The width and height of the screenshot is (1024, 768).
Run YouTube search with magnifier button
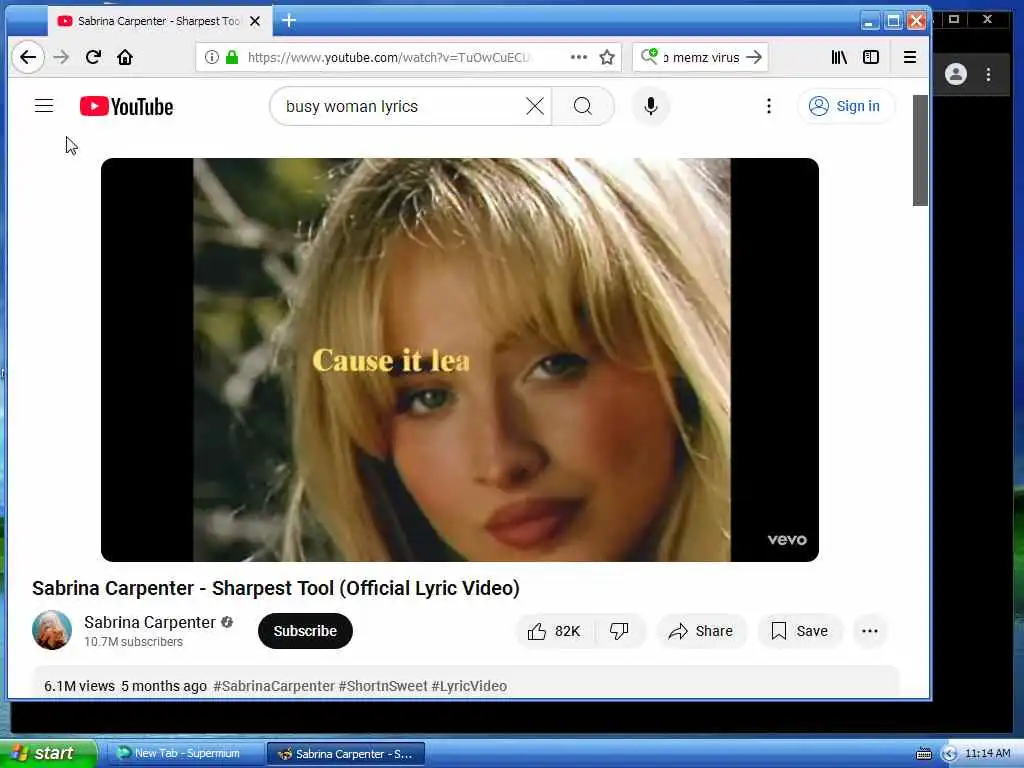click(x=583, y=106)
